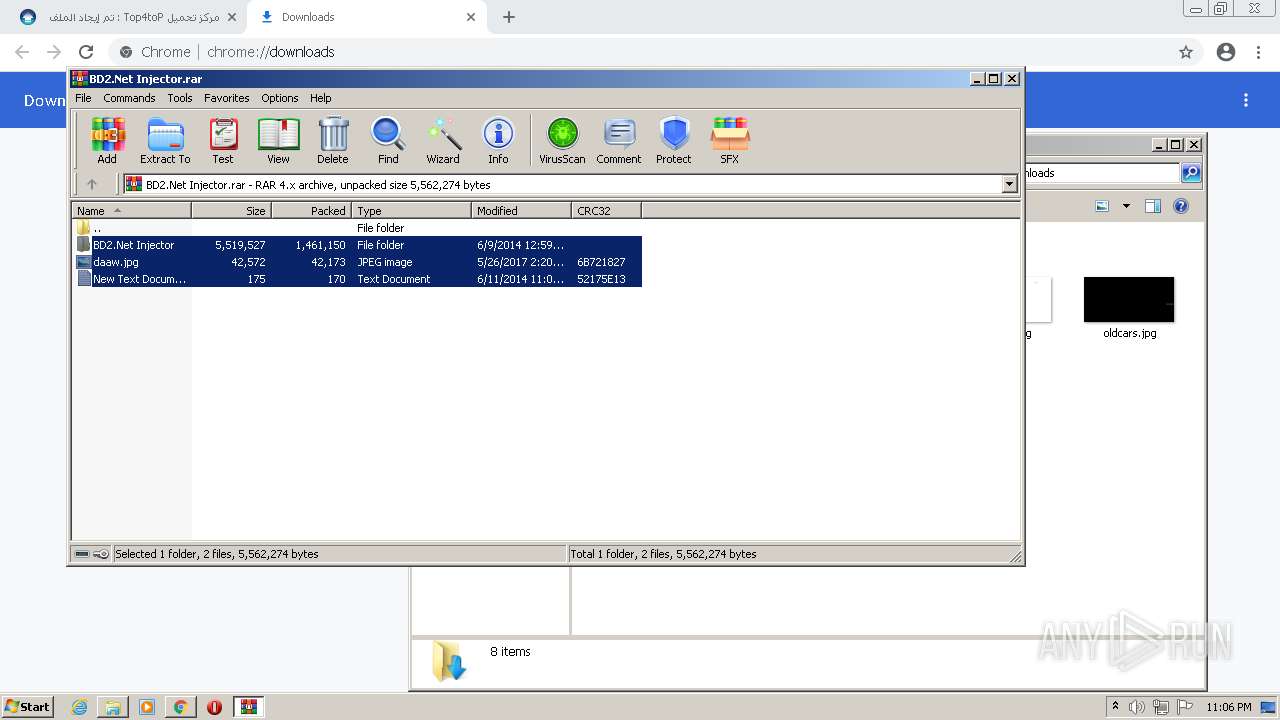Sort by the CRC32 column header
Image resolution: width=1280 pixels, height=720 pixels.
click(606, 210)
